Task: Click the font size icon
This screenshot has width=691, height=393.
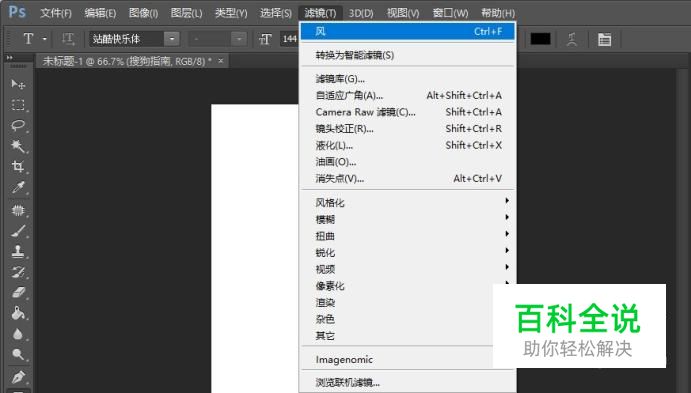Action: (x=265, y=39)
